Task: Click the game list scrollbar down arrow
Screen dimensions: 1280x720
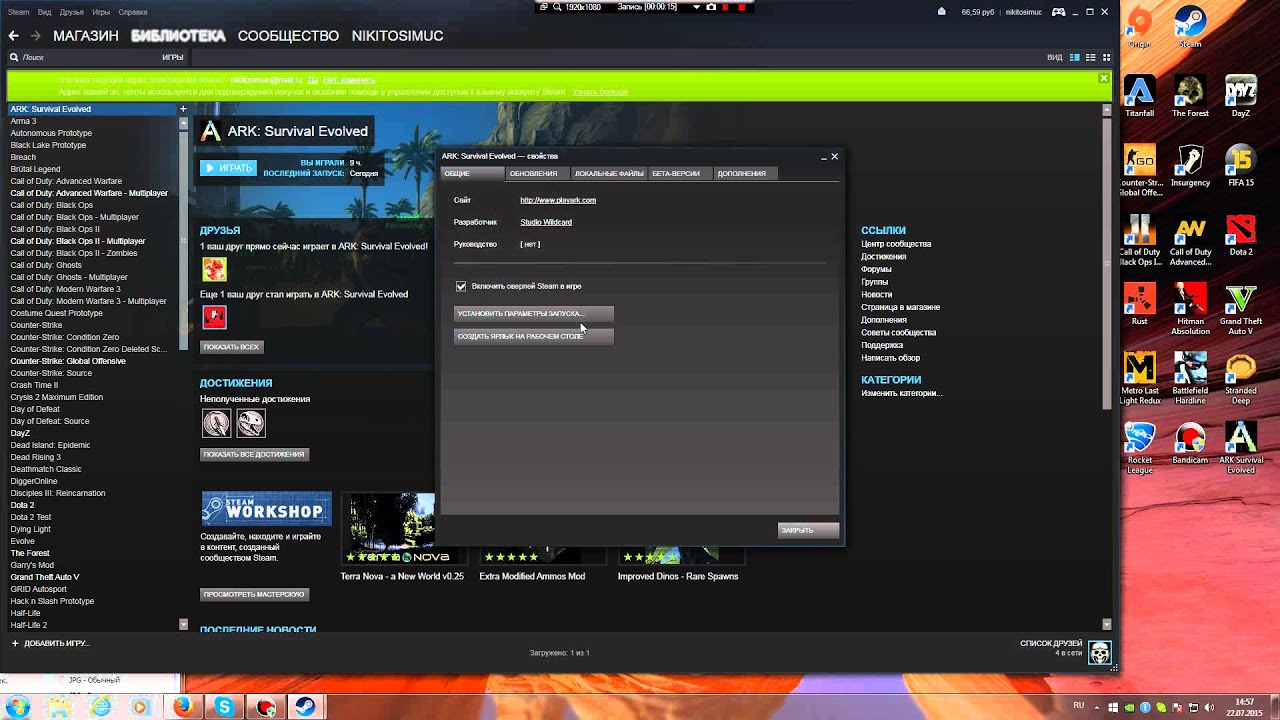Action: (x=183, y=624)
